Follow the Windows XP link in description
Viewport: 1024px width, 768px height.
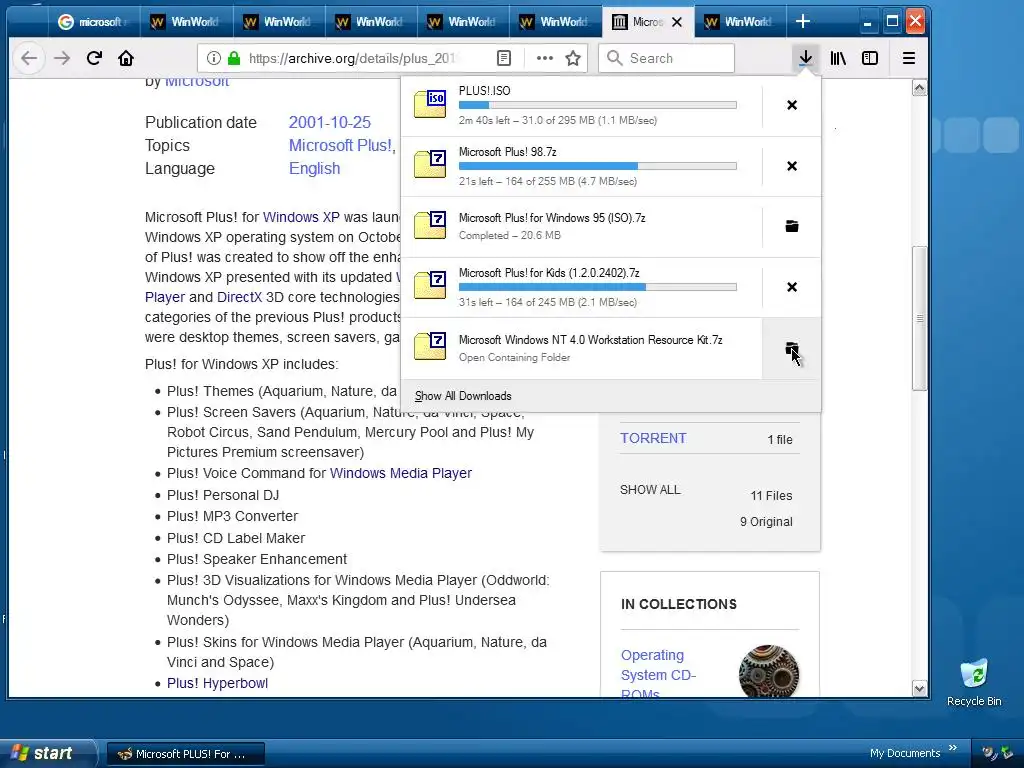point(301,217)
